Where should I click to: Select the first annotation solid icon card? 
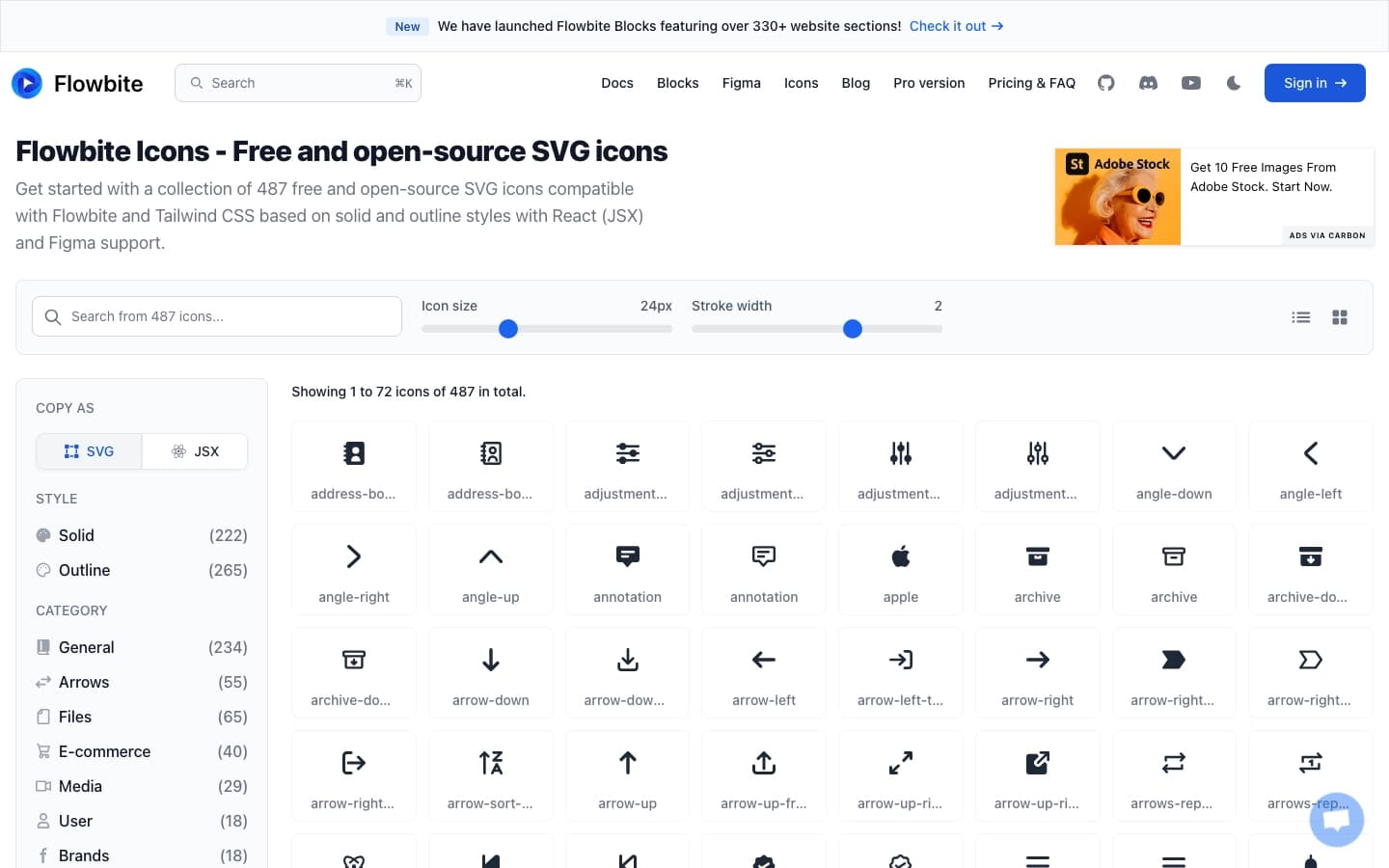tap(628, 569)
